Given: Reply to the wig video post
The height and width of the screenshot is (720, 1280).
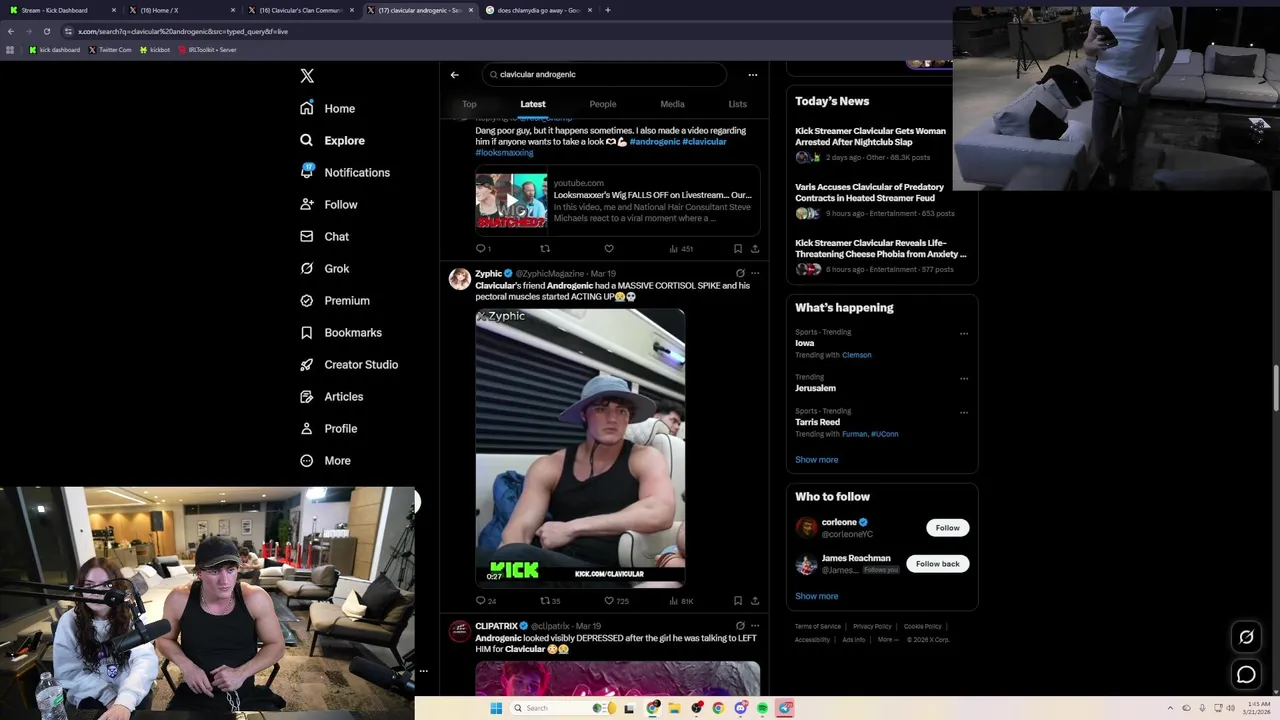Looking at the screenshot, I should click(482, 249).
